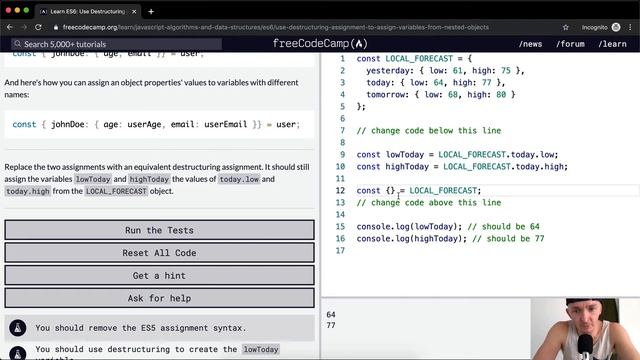Image resolution: width=640 pixels, height=360 pixels.
Task: Click line 12 'const {} = LOCAL_FORECAST;'
Action: pos(419,191)
